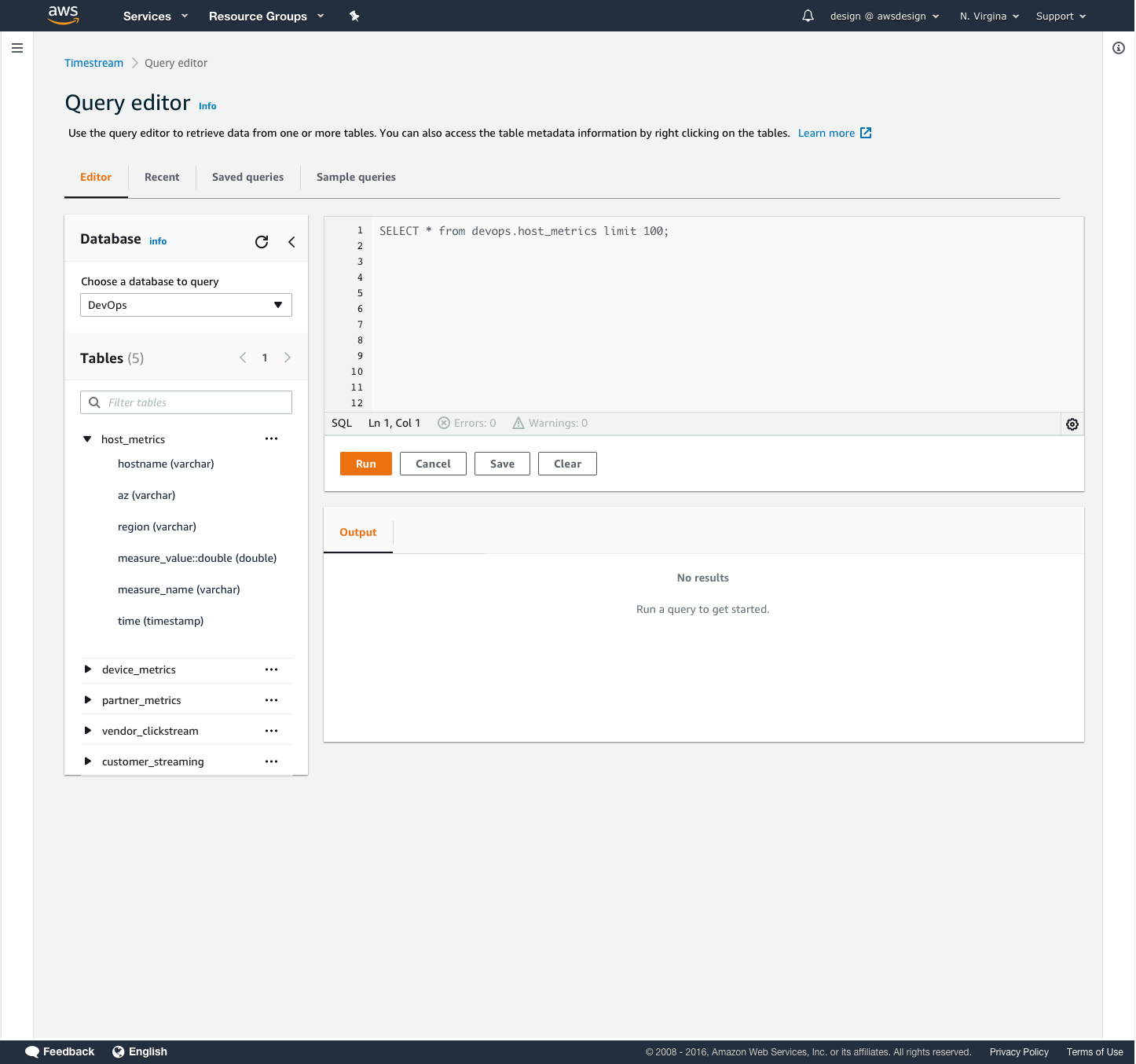This screenshot has width=1136, height=1064.
Task: Open the Saved queries tab
Action: (248, 177)
